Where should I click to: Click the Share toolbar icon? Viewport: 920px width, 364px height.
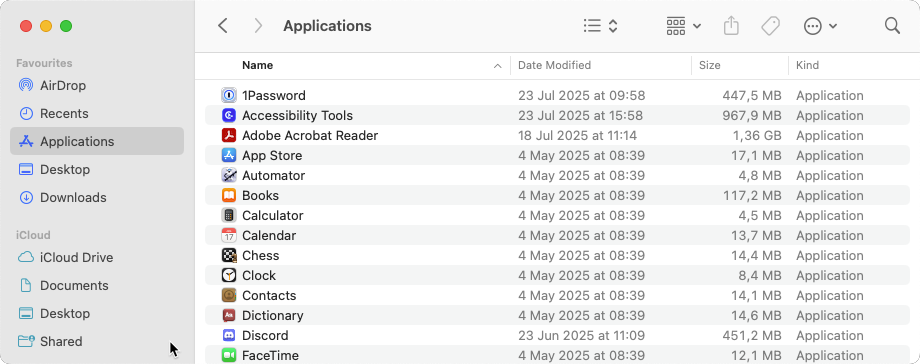(730, 26)
